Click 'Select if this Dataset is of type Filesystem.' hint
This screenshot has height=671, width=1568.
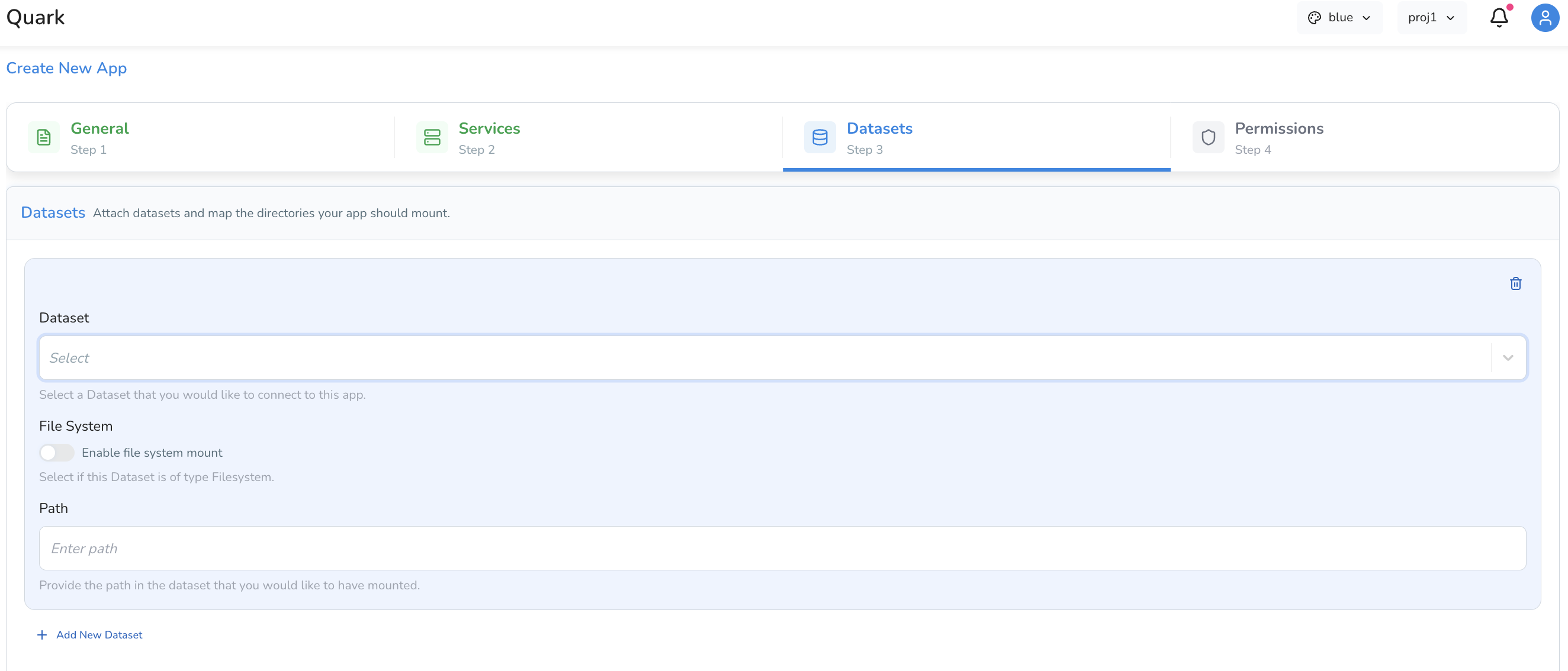tap(156, 477)
